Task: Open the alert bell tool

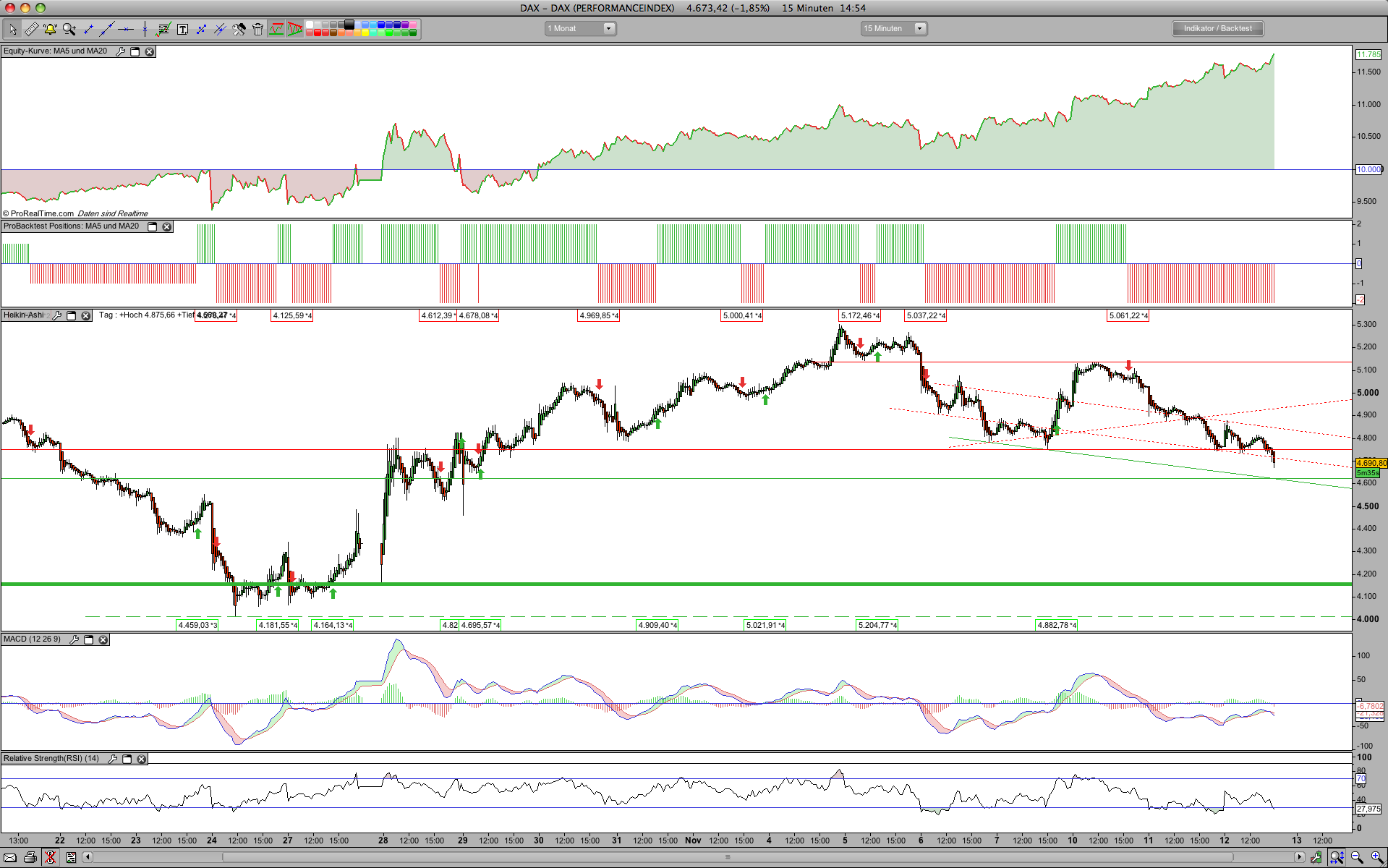Action: pyautogui.click(x=50, y=29)
